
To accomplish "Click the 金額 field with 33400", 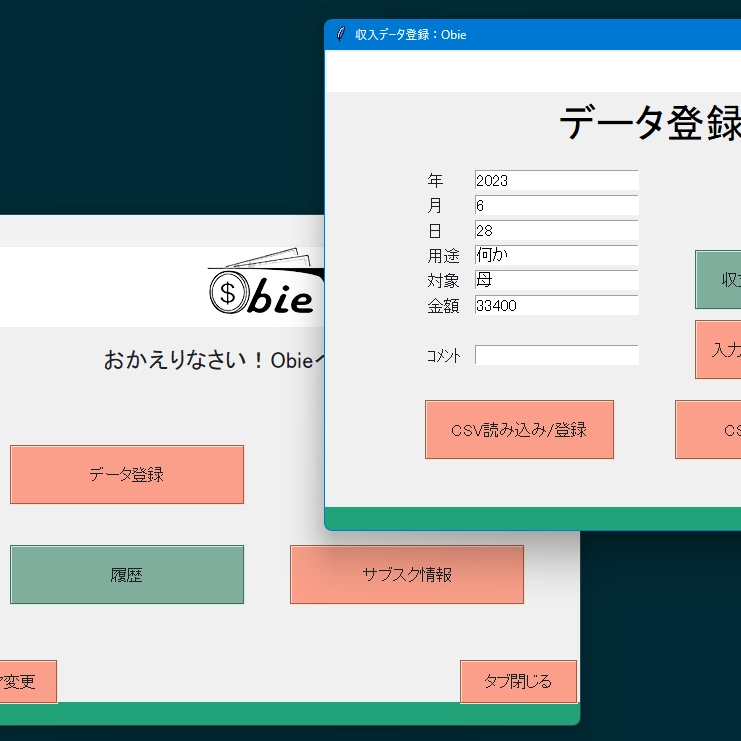I will coord(556,305).
